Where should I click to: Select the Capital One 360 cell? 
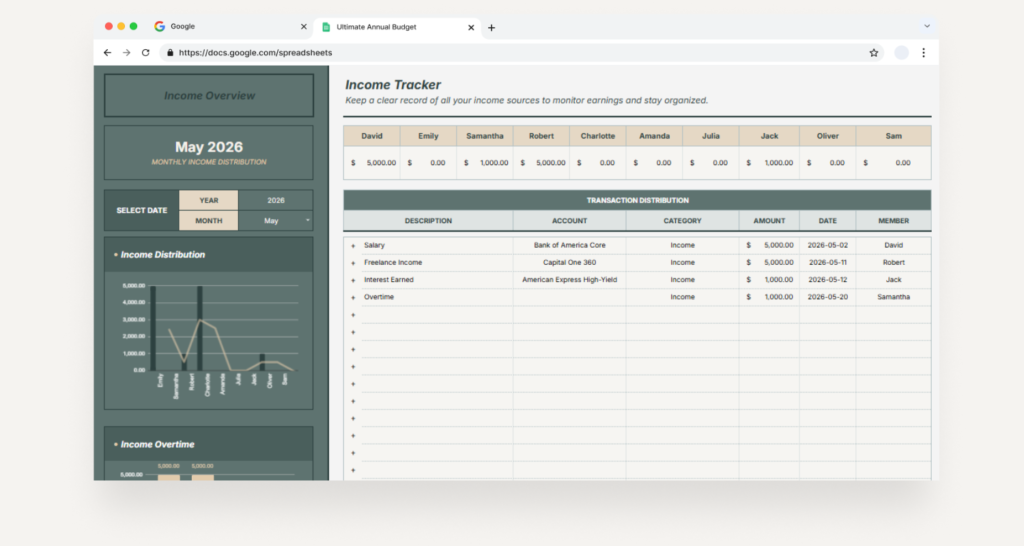tap(569, 263)
